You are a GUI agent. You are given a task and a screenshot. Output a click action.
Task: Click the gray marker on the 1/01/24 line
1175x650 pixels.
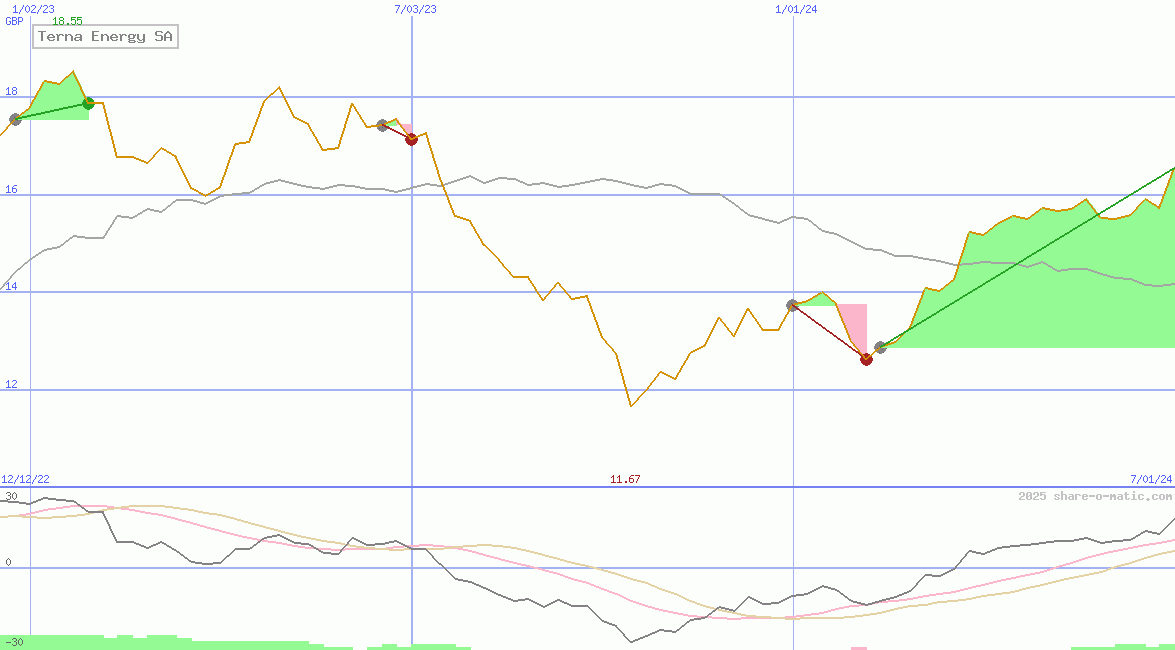[792, 305]
